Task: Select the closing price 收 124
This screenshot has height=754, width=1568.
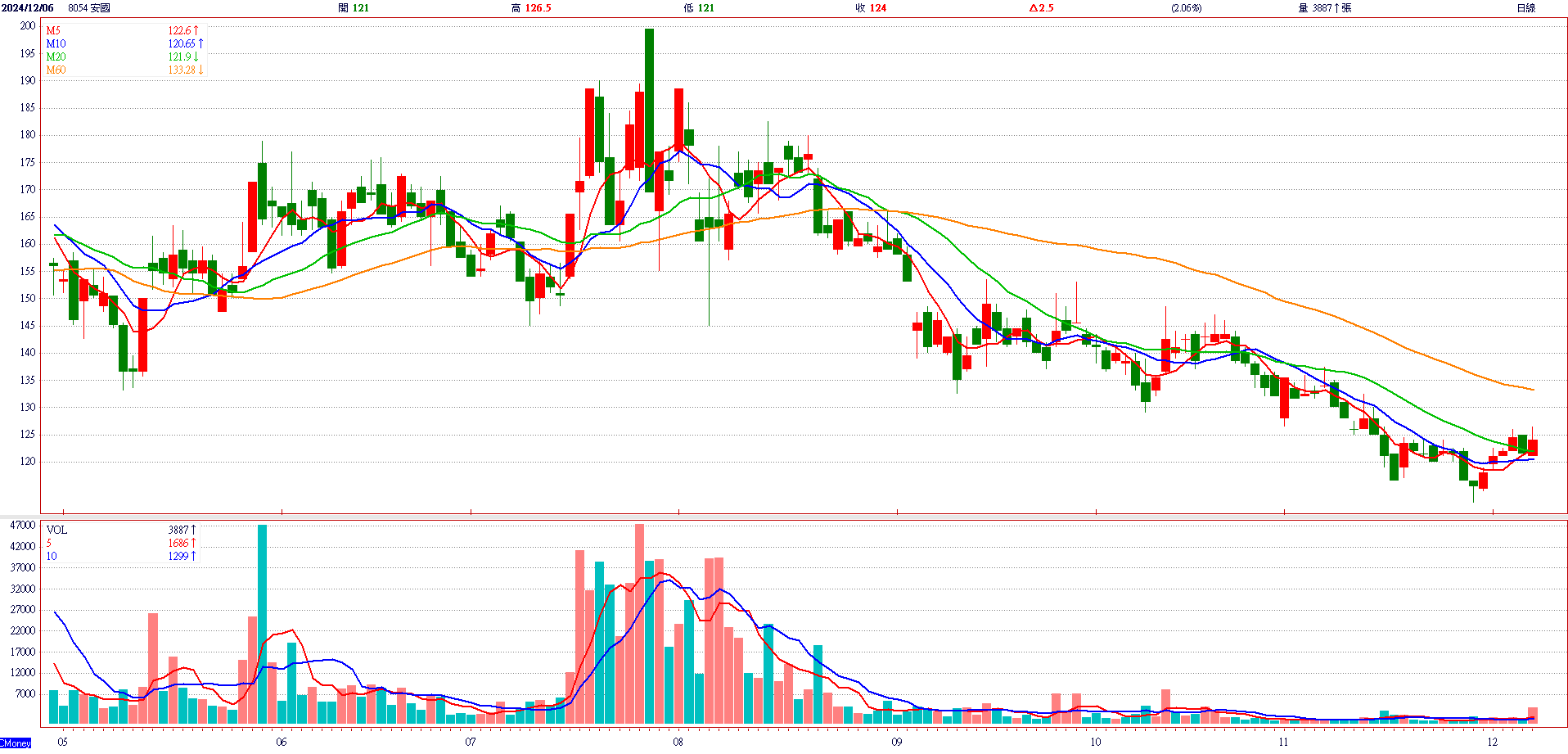Action: (x=871, y=8)
